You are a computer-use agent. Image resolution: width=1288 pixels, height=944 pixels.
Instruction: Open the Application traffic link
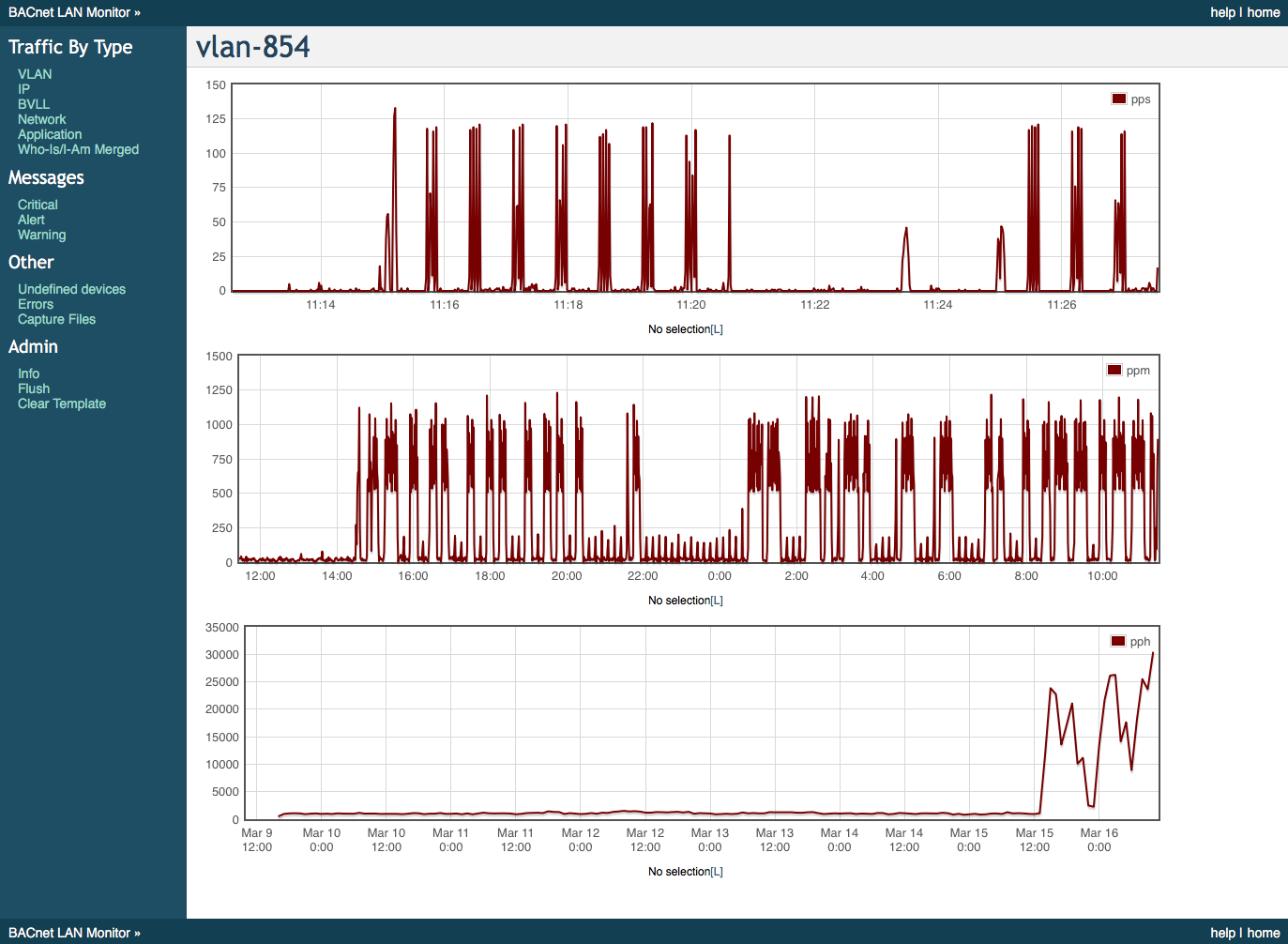click(50, 134)
